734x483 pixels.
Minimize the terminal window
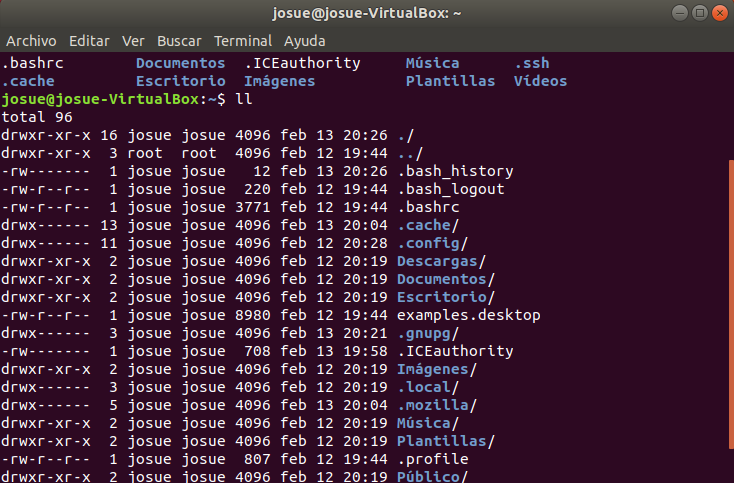(680, 13)
